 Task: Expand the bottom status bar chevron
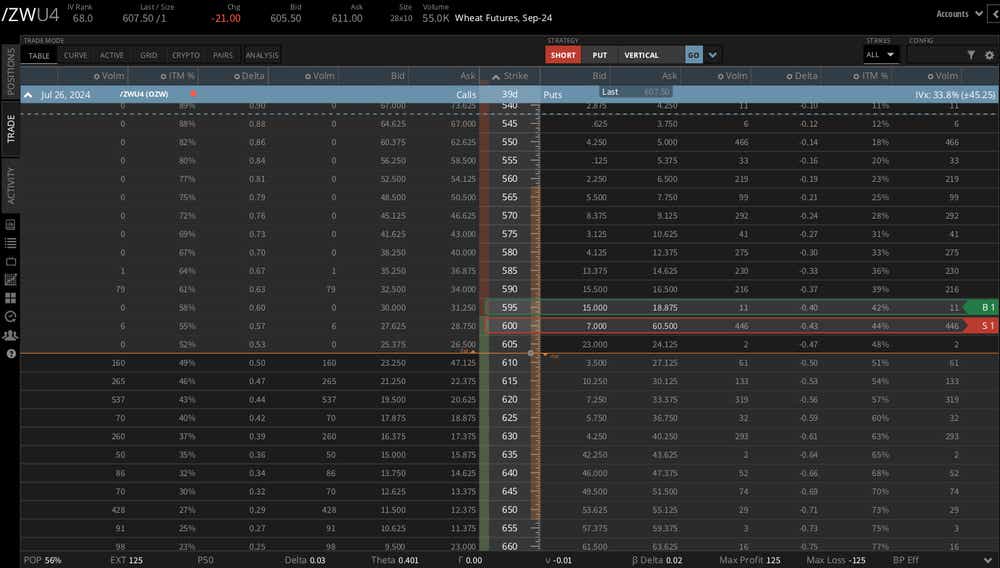(x=988, y=560)
